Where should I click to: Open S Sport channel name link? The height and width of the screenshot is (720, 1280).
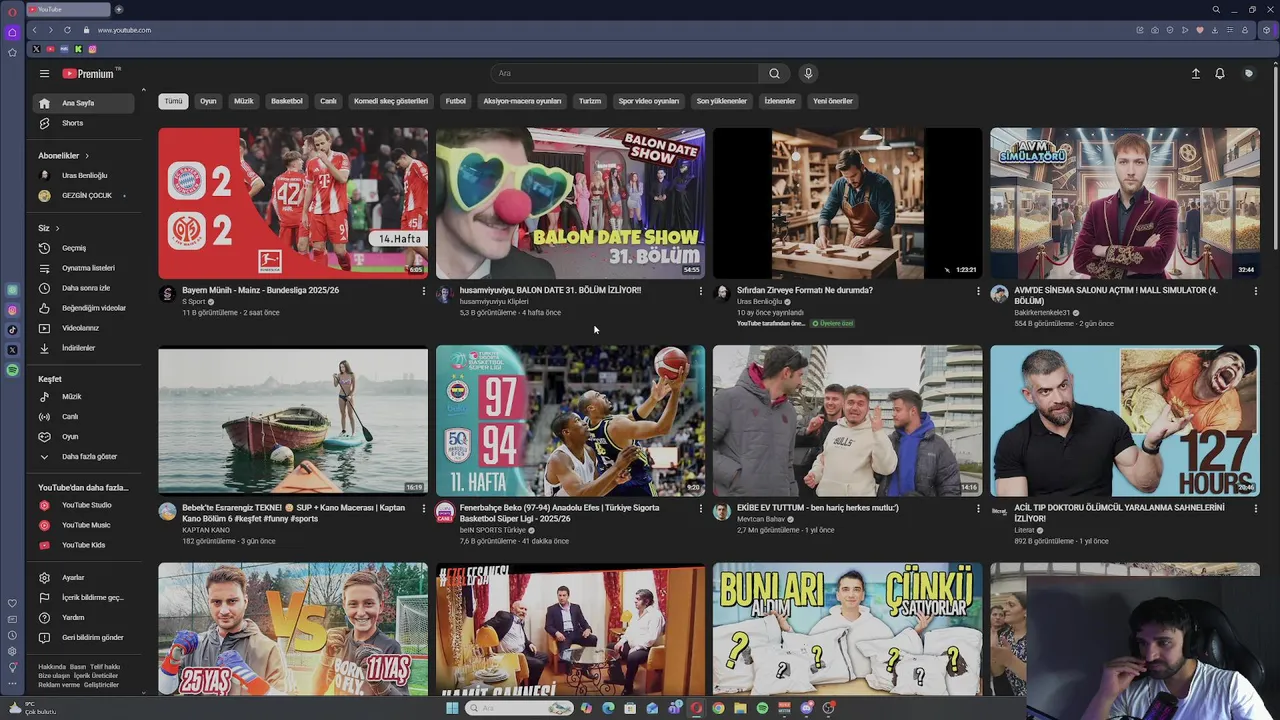193,301
